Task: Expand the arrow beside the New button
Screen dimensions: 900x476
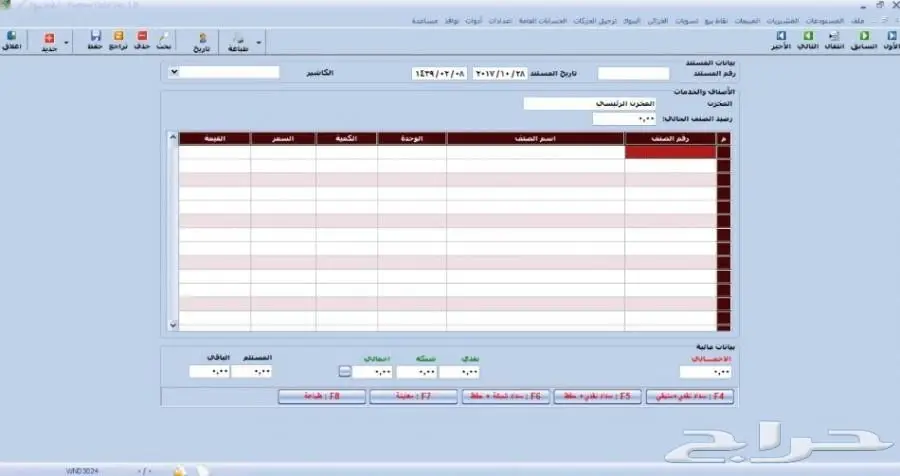Action: [67, 42]
